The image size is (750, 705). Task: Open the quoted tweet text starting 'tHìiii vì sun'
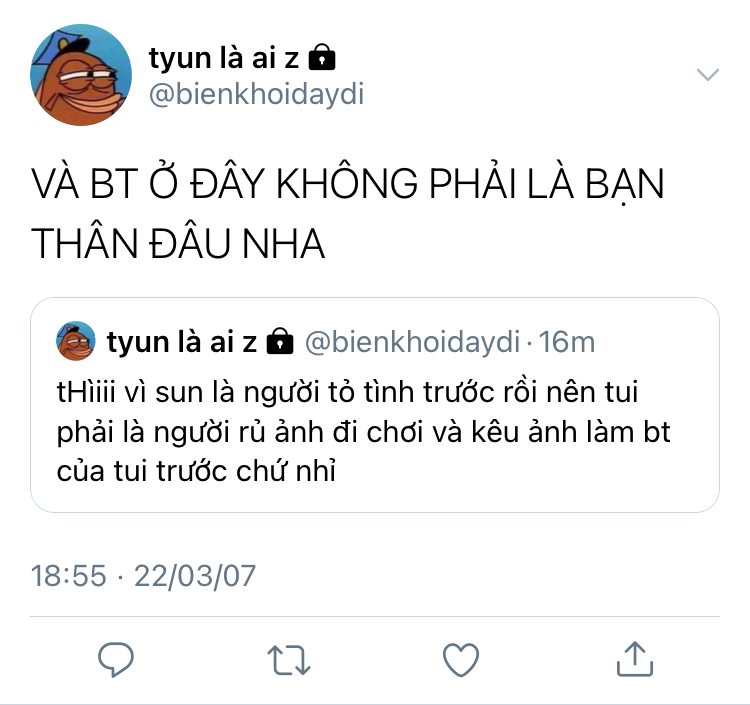pos(364,431)
